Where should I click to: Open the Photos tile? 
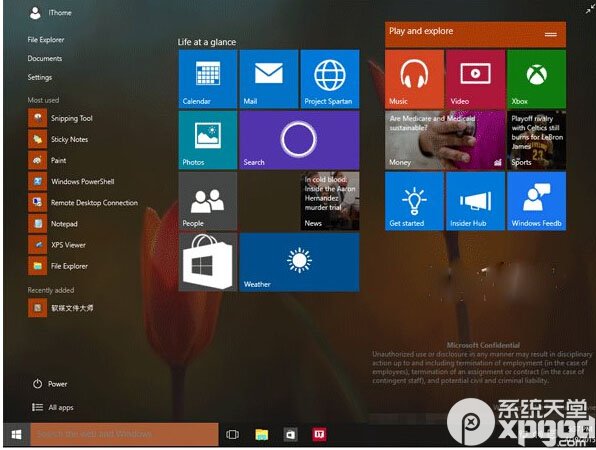(x=208, y=140)
